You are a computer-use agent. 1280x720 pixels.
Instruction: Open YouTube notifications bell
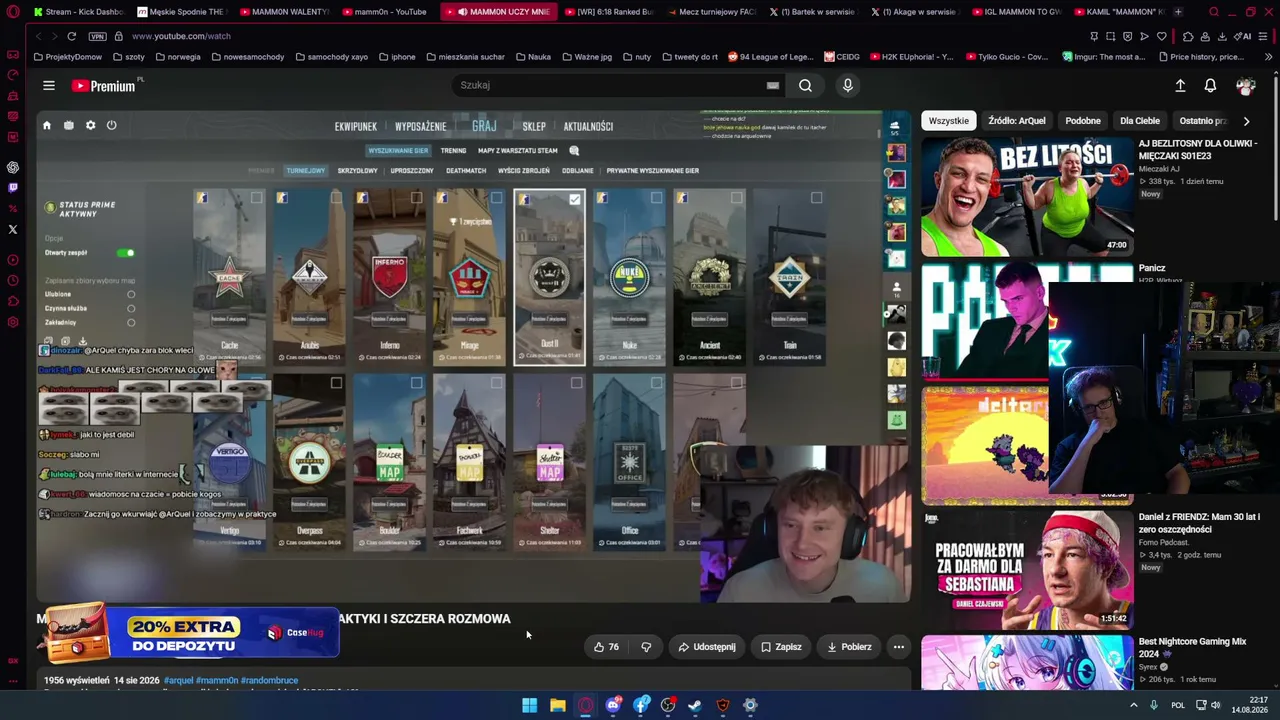pos(1210,86)
